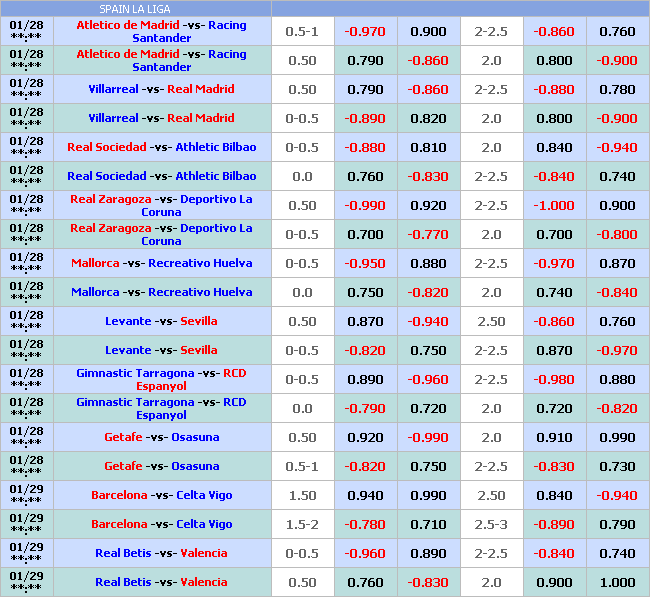Click 0.730 odds in Getafe vs Osasuna

coord(617,466)
